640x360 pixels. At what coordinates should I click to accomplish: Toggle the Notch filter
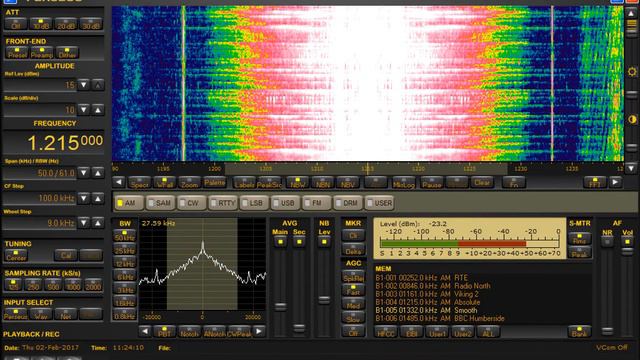point(189,331)
